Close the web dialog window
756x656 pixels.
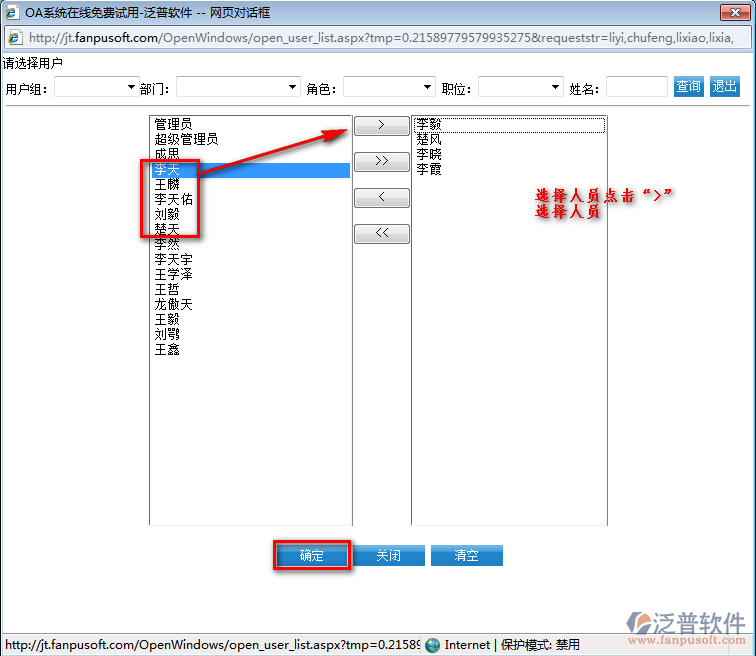click(735, 13)
